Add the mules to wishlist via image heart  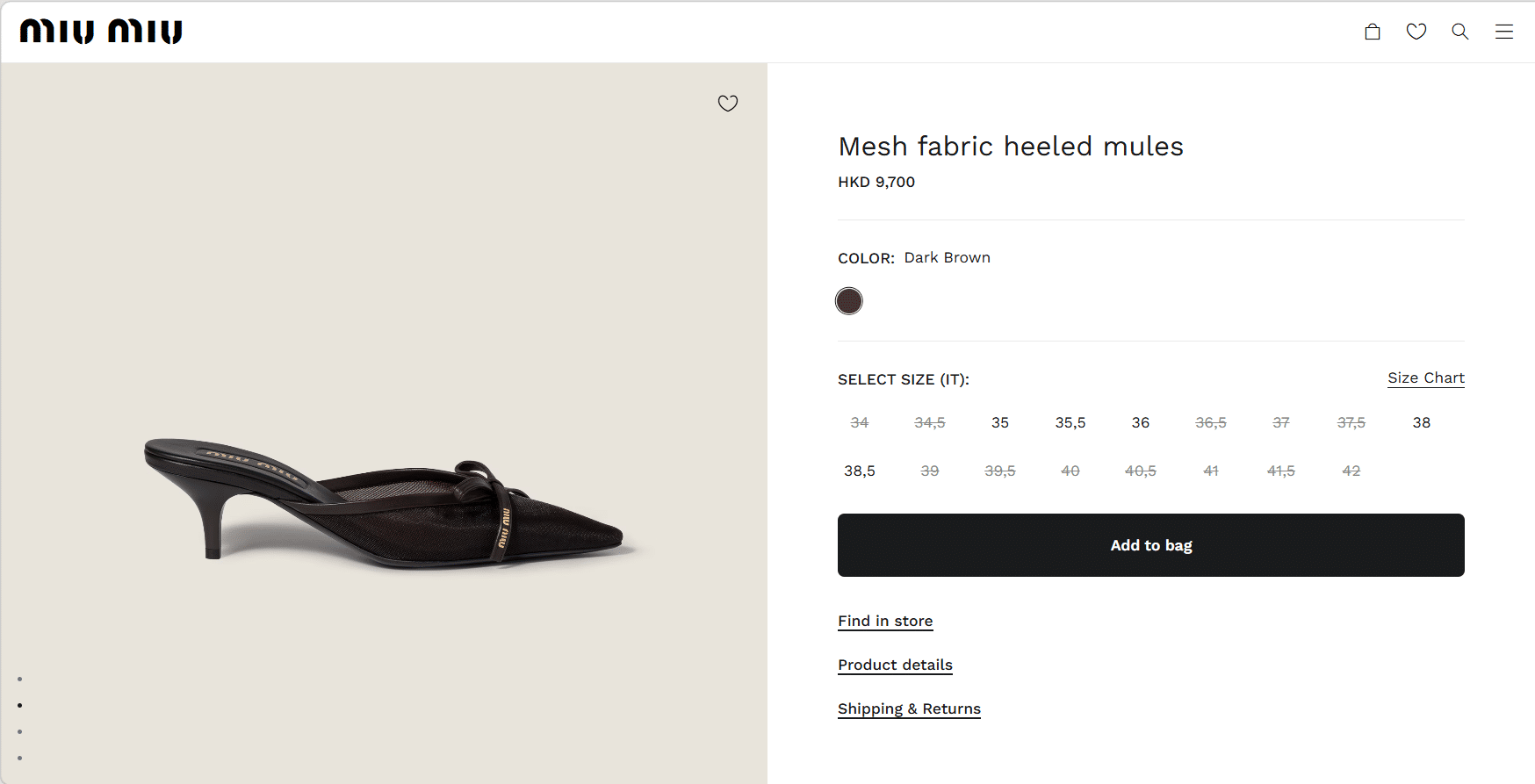(x=728, y=104)
